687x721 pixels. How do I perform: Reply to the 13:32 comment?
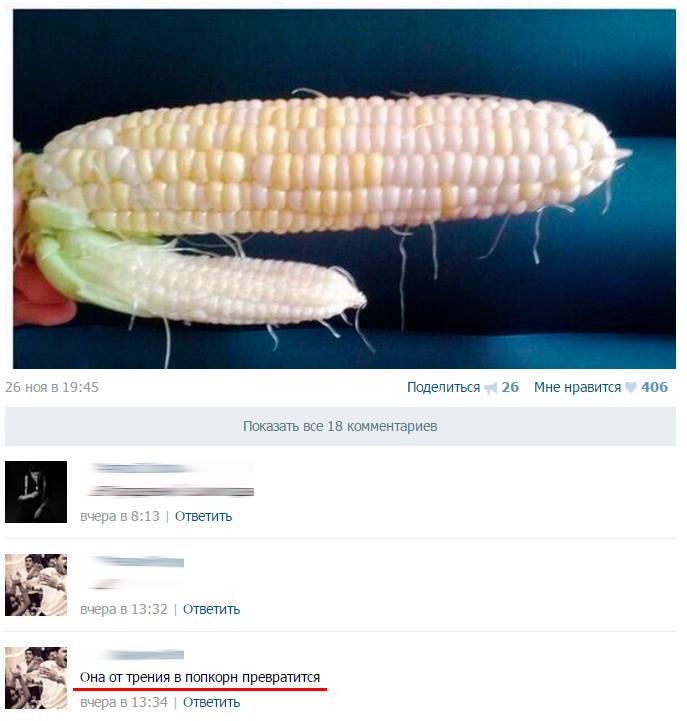(x=212, y=609)
